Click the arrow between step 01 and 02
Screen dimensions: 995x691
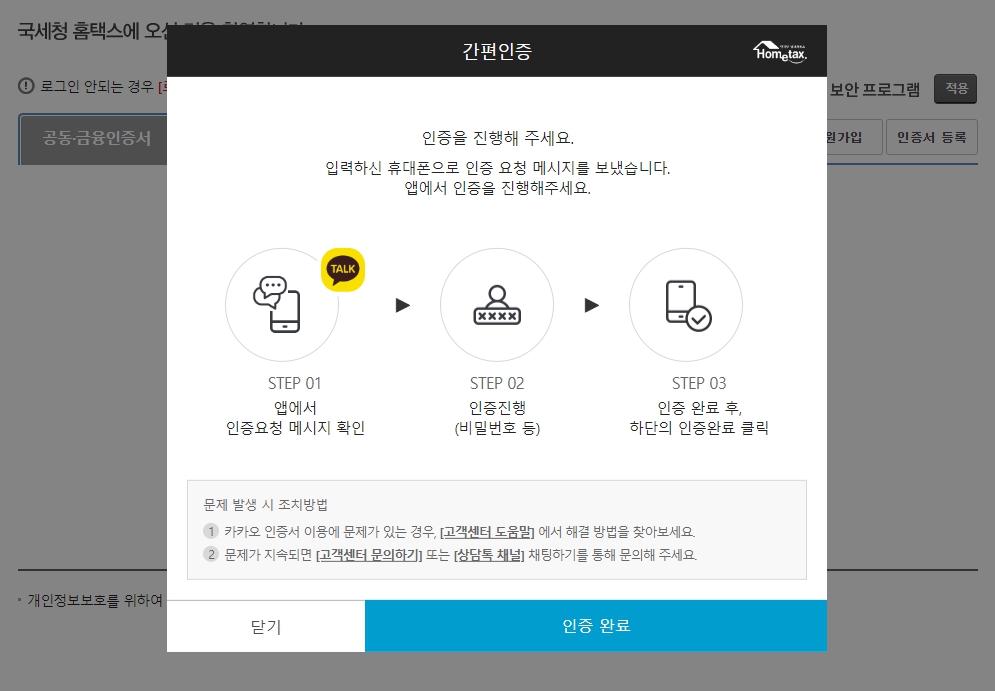click(402, 305)
